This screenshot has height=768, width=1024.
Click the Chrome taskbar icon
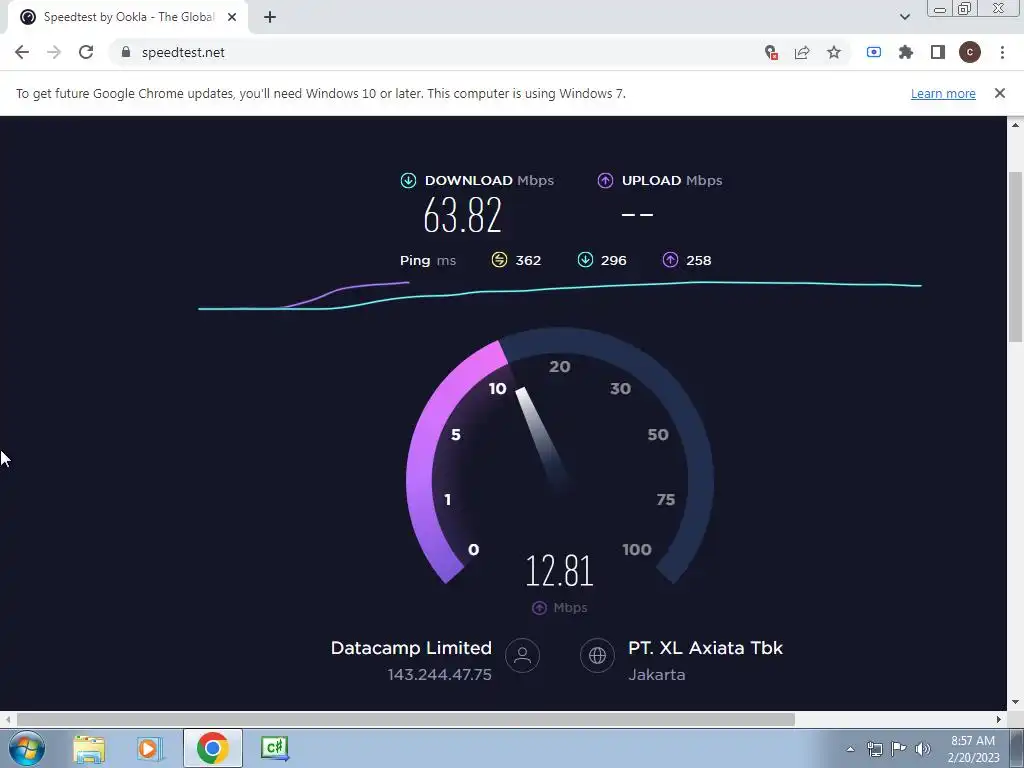point(212,748)
